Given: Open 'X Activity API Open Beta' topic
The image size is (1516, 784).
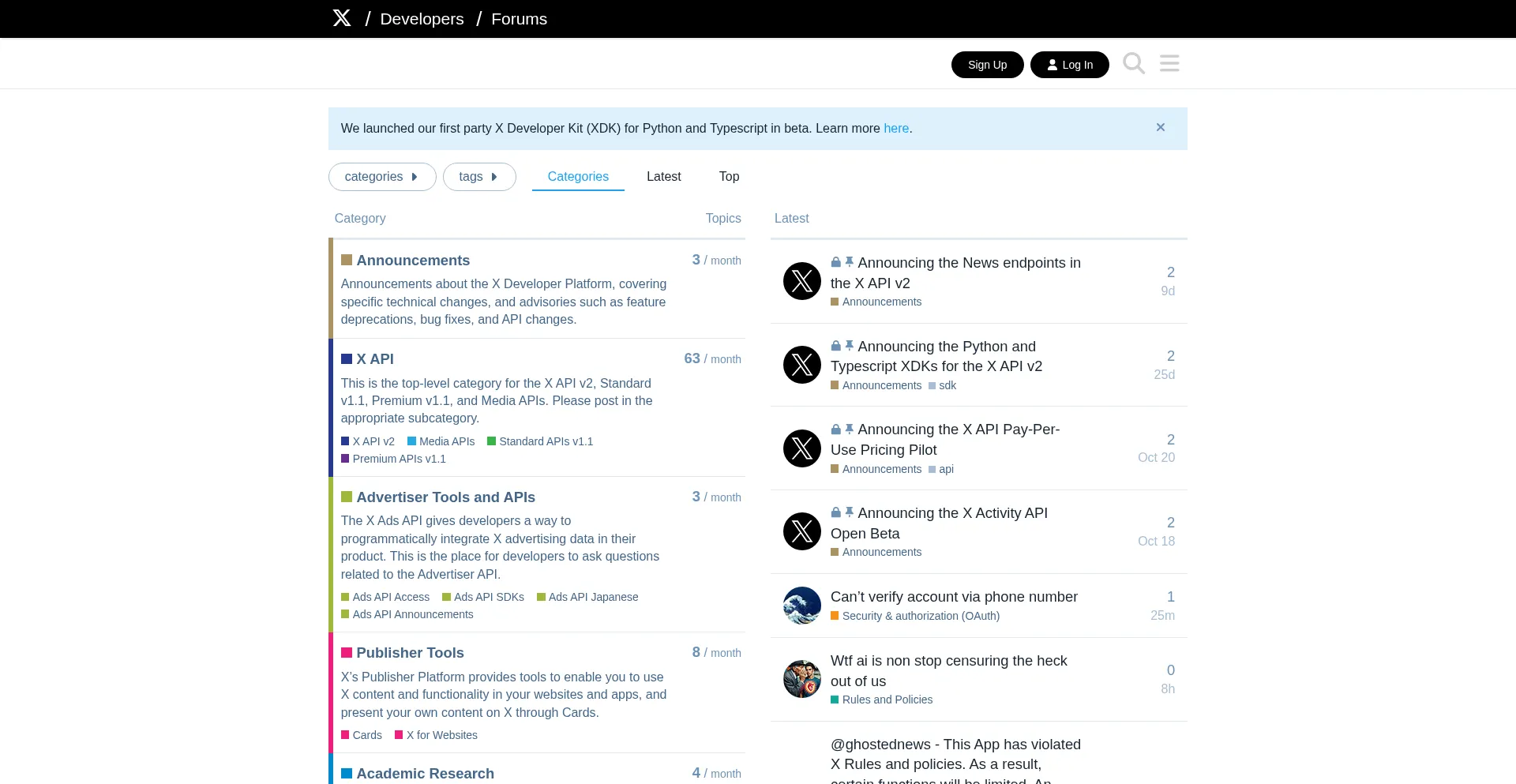Looking at the screenshot, I should (939, 523).
